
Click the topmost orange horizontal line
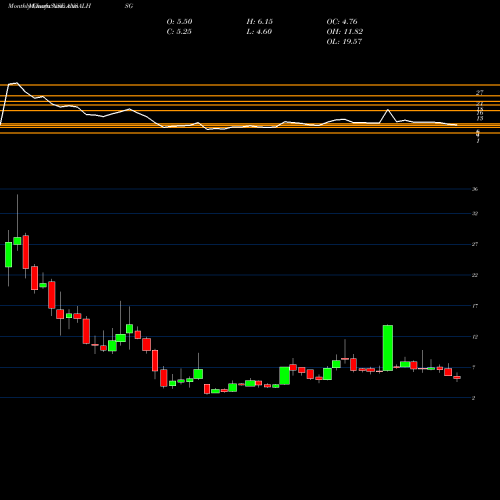point(250,85)
